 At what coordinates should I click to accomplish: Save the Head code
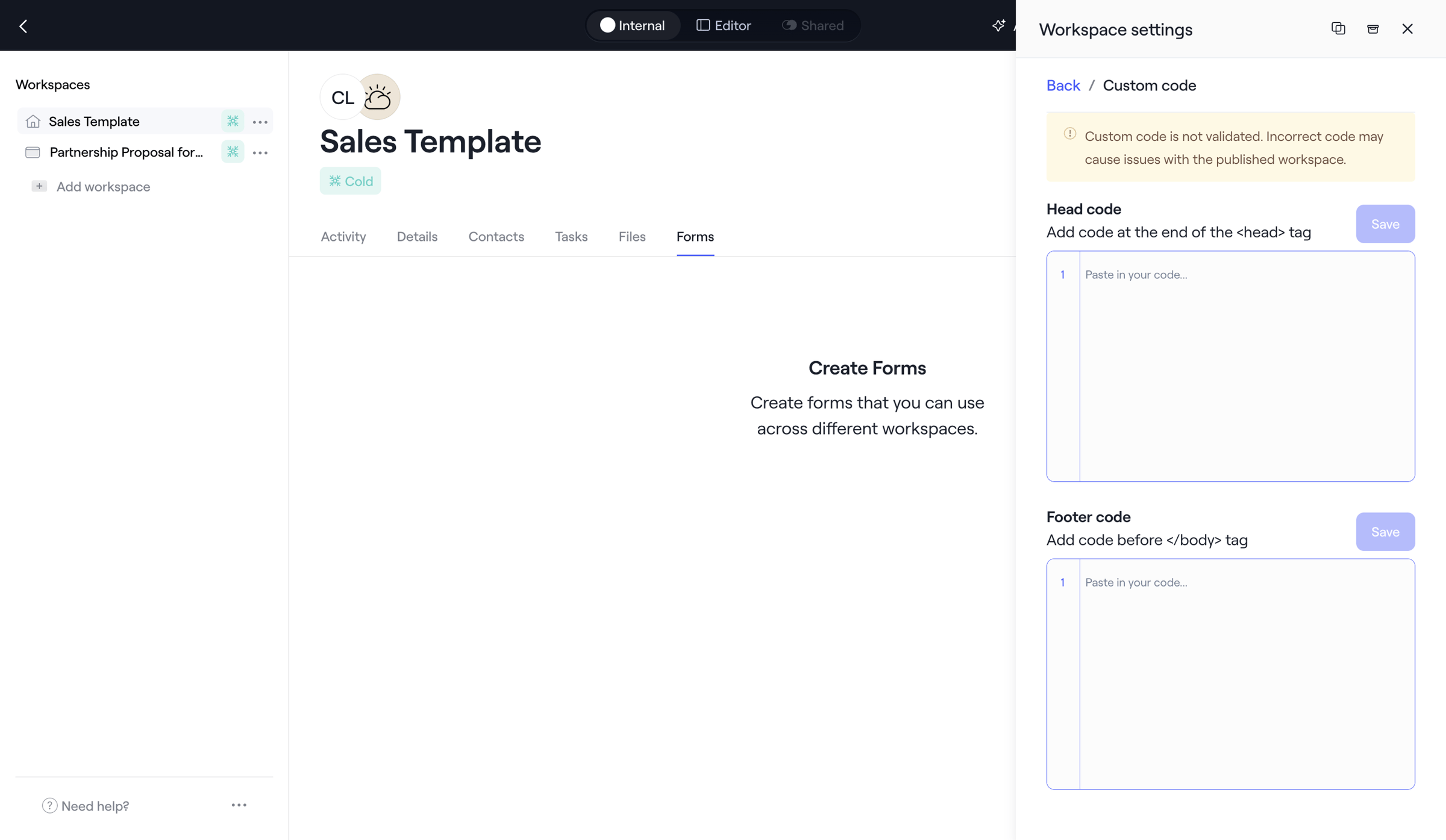tap(1385, 224)
